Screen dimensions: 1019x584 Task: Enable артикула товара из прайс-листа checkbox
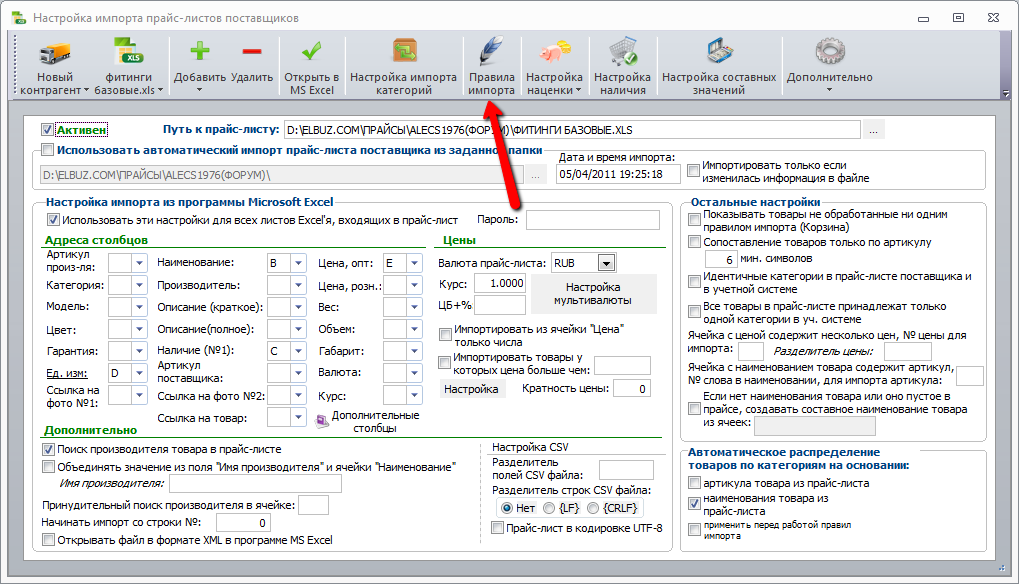694,483
